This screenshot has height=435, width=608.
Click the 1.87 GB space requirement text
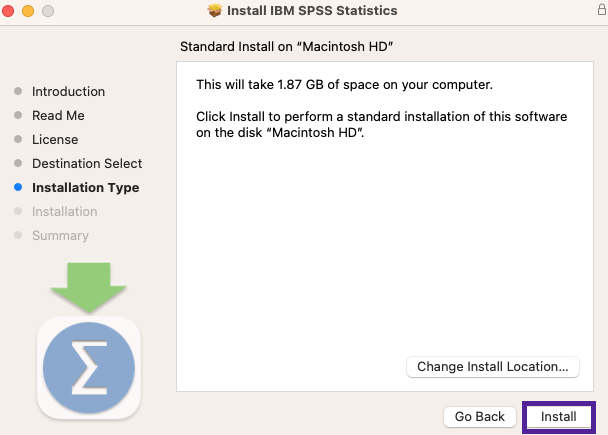pos(344,85)
